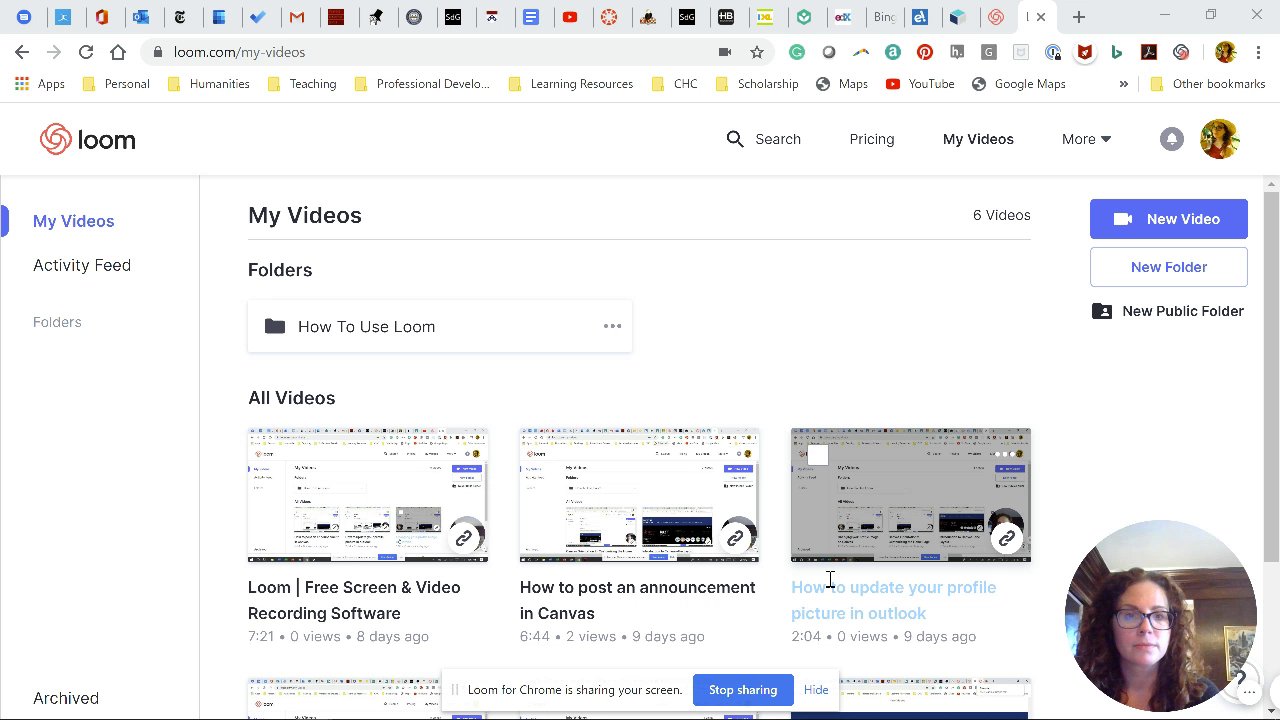This screenshot has width=1280, height=720.
Task: Select My Videos in the left sidebar
Action: pyautogui.click(x=73, y=221)
